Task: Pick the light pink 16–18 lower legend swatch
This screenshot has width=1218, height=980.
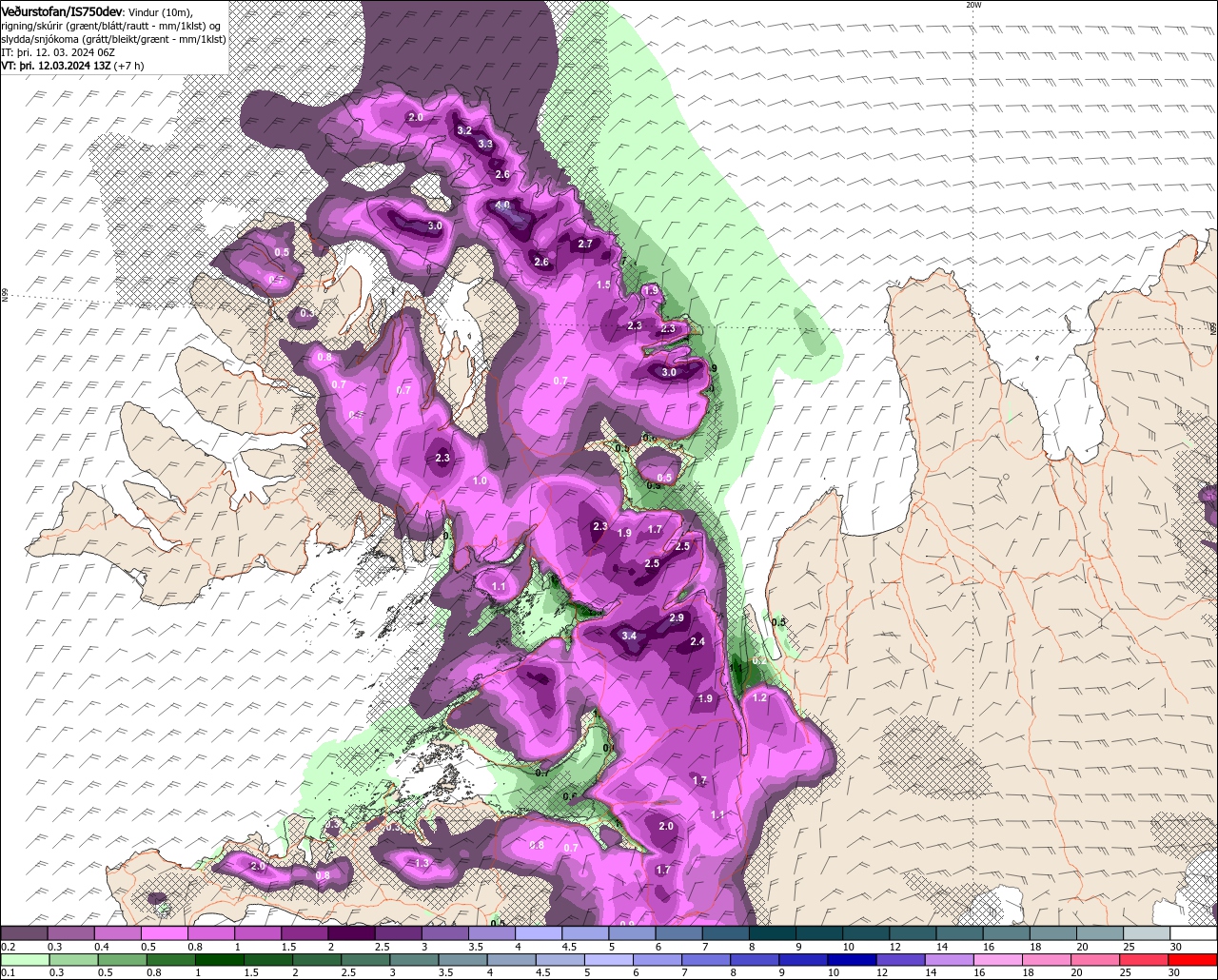Action: (x=998, y=960)
